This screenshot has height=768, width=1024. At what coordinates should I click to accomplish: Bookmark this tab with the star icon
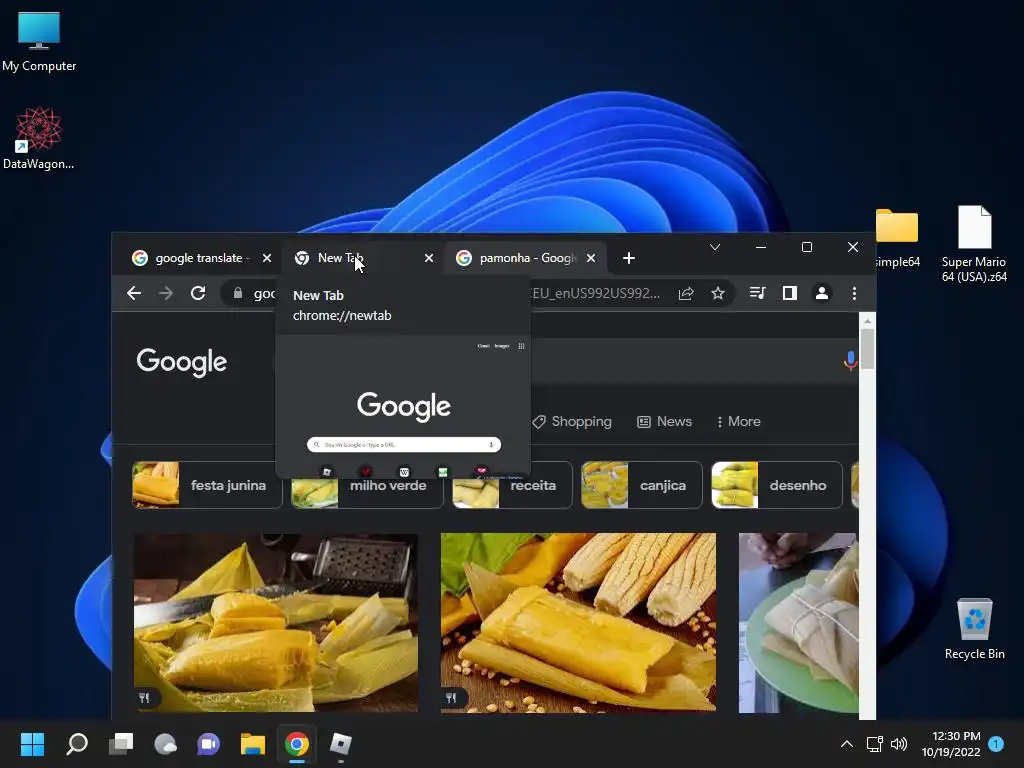pos(718,293)
